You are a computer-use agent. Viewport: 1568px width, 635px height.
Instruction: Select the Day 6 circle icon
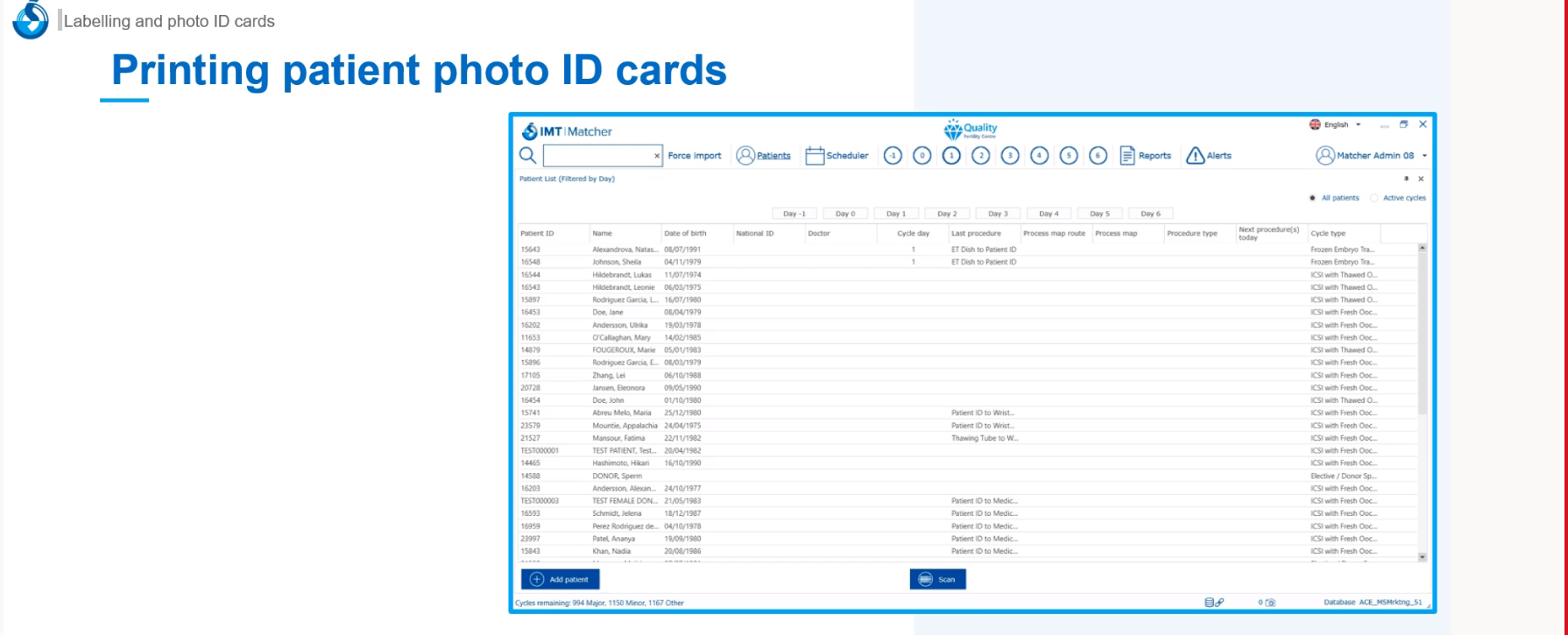(1098, 156)
